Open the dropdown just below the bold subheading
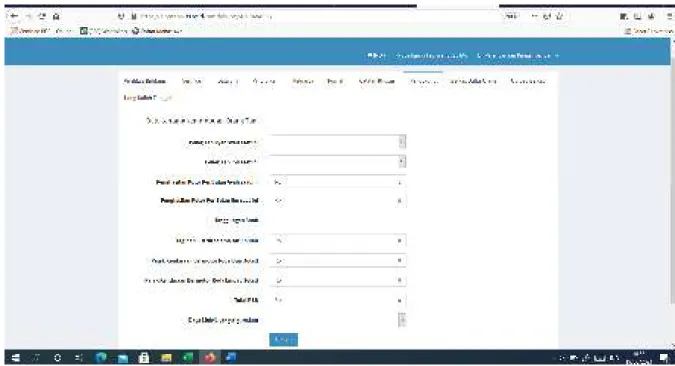675x366 pixels. (x=338, y=240)
